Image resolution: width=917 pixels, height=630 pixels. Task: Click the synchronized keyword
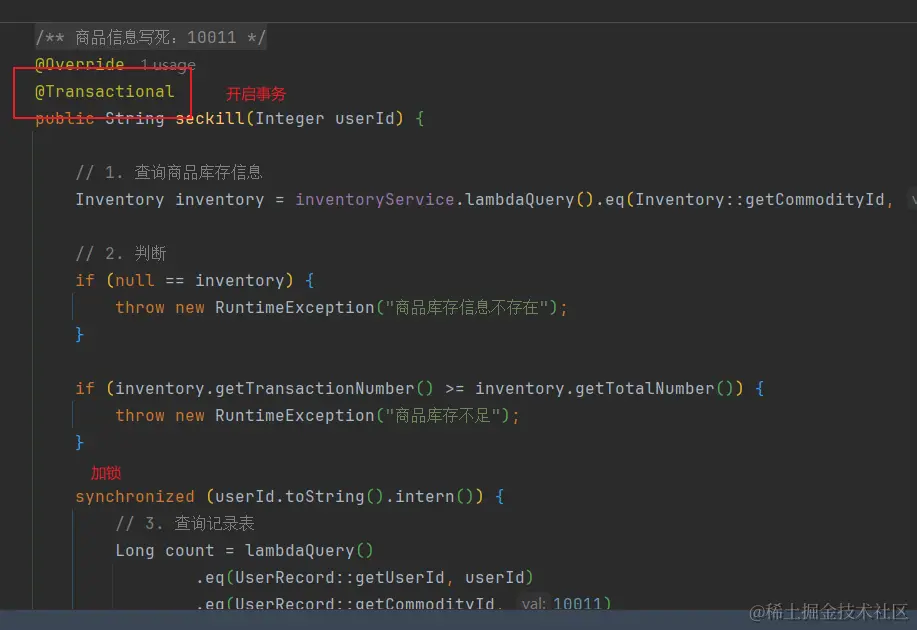(x=135, y=496)
